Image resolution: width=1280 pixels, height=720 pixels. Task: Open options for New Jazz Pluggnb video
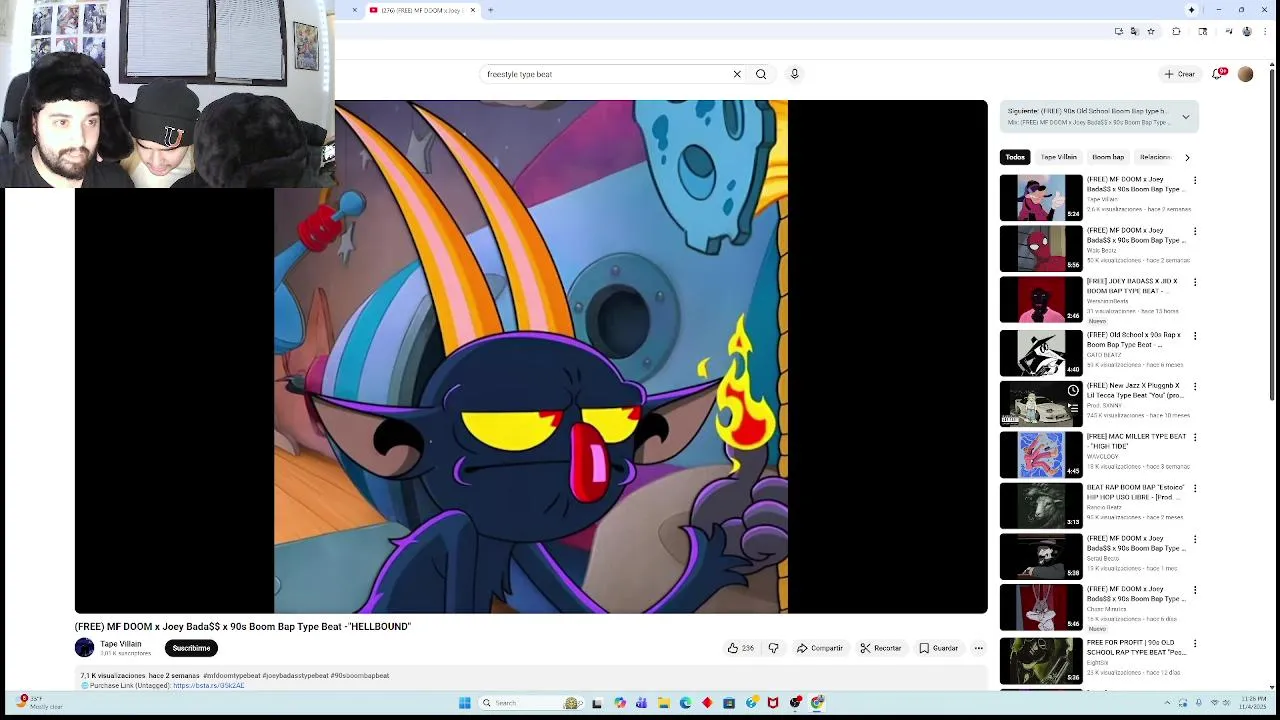(1194, 387)
